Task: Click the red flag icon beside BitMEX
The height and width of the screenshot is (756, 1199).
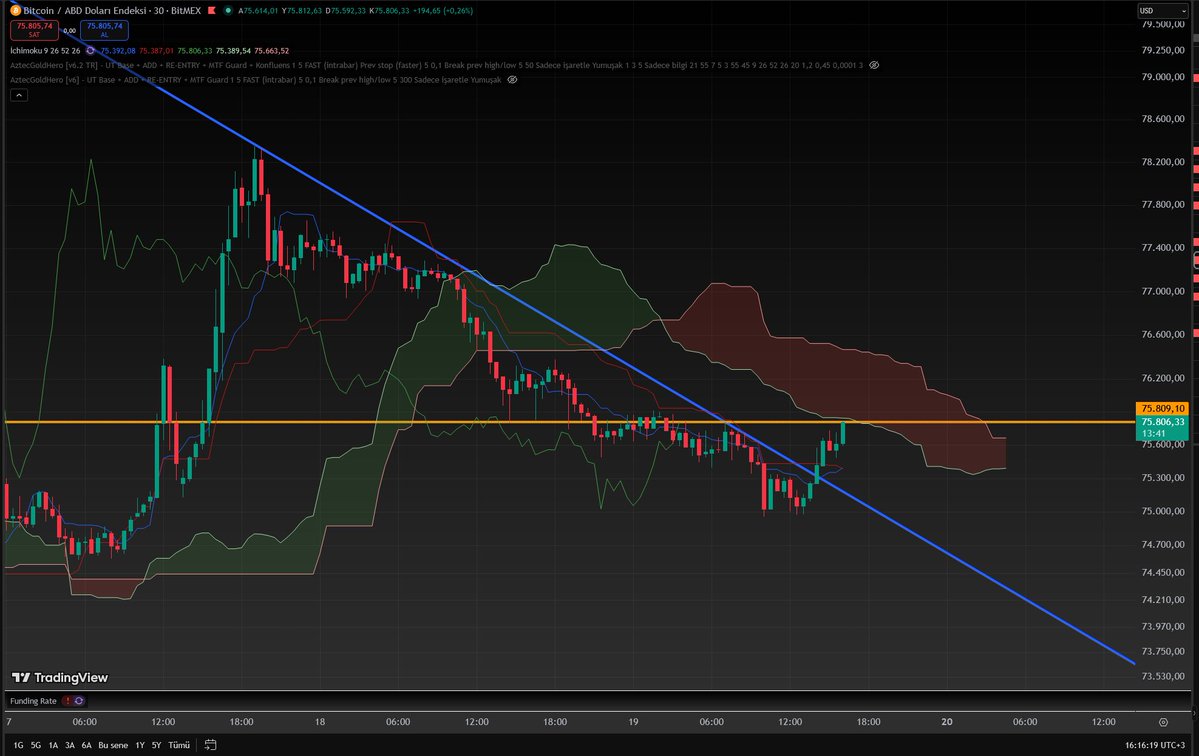Action: pos(212,11)
